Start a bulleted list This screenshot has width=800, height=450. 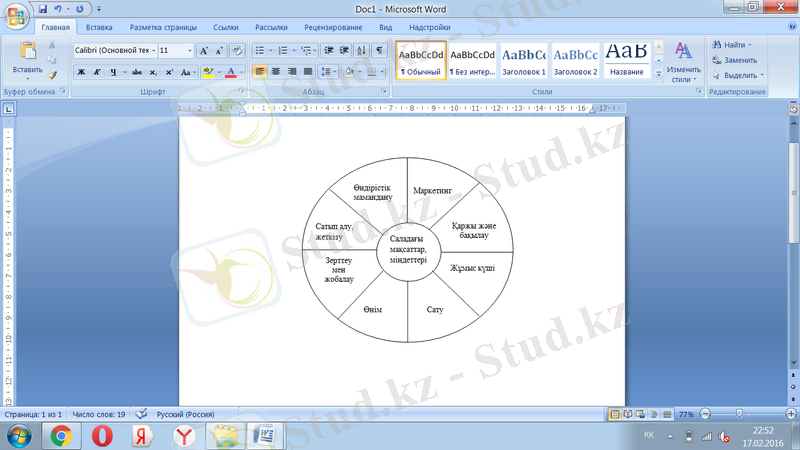click(x=259, y=50)
